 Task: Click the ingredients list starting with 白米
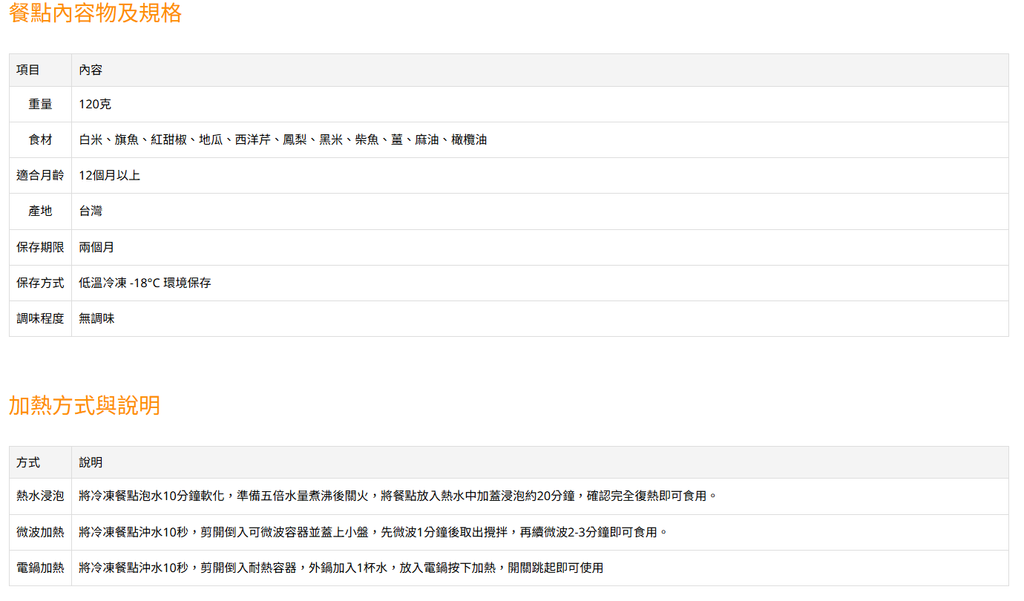tap(283, 140)
